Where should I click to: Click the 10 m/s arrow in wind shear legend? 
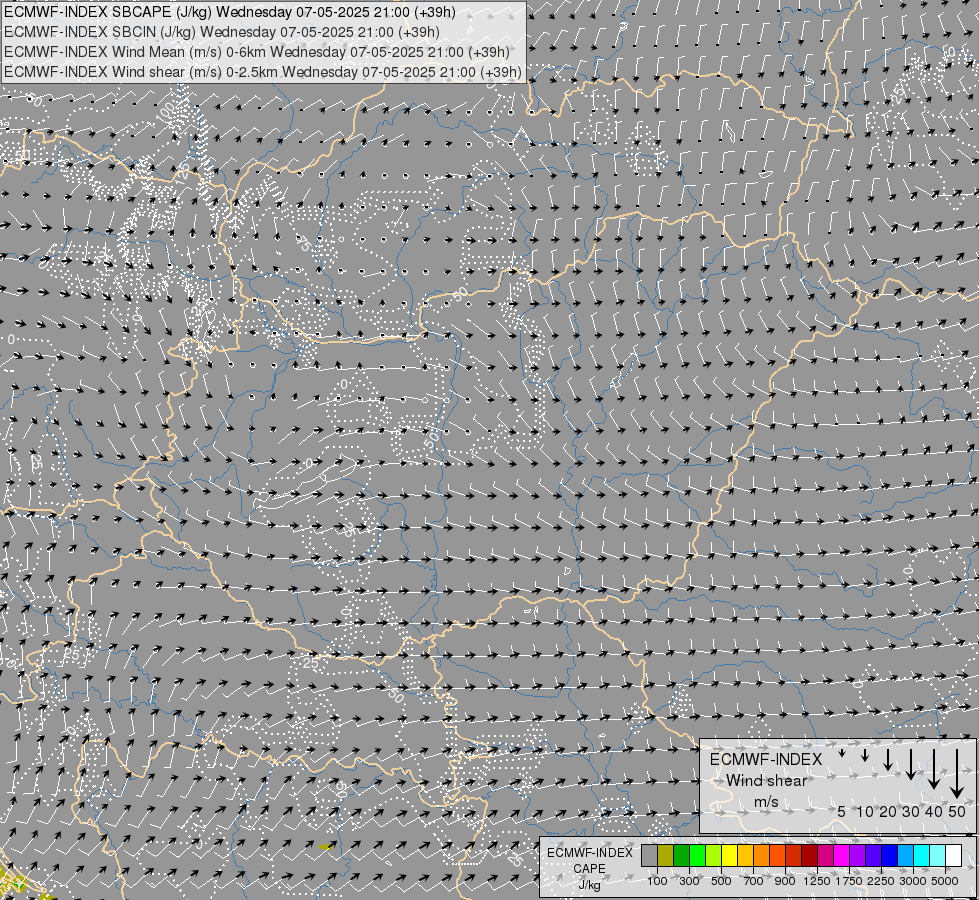[x=865, y=755]
